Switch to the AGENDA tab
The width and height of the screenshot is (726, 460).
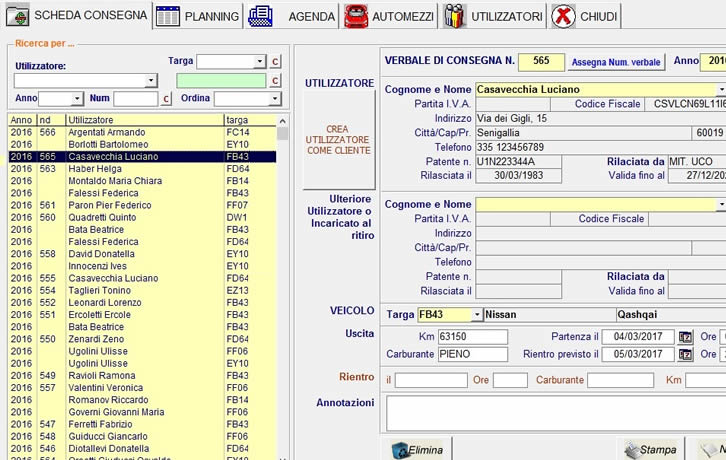tap(292, 16)
